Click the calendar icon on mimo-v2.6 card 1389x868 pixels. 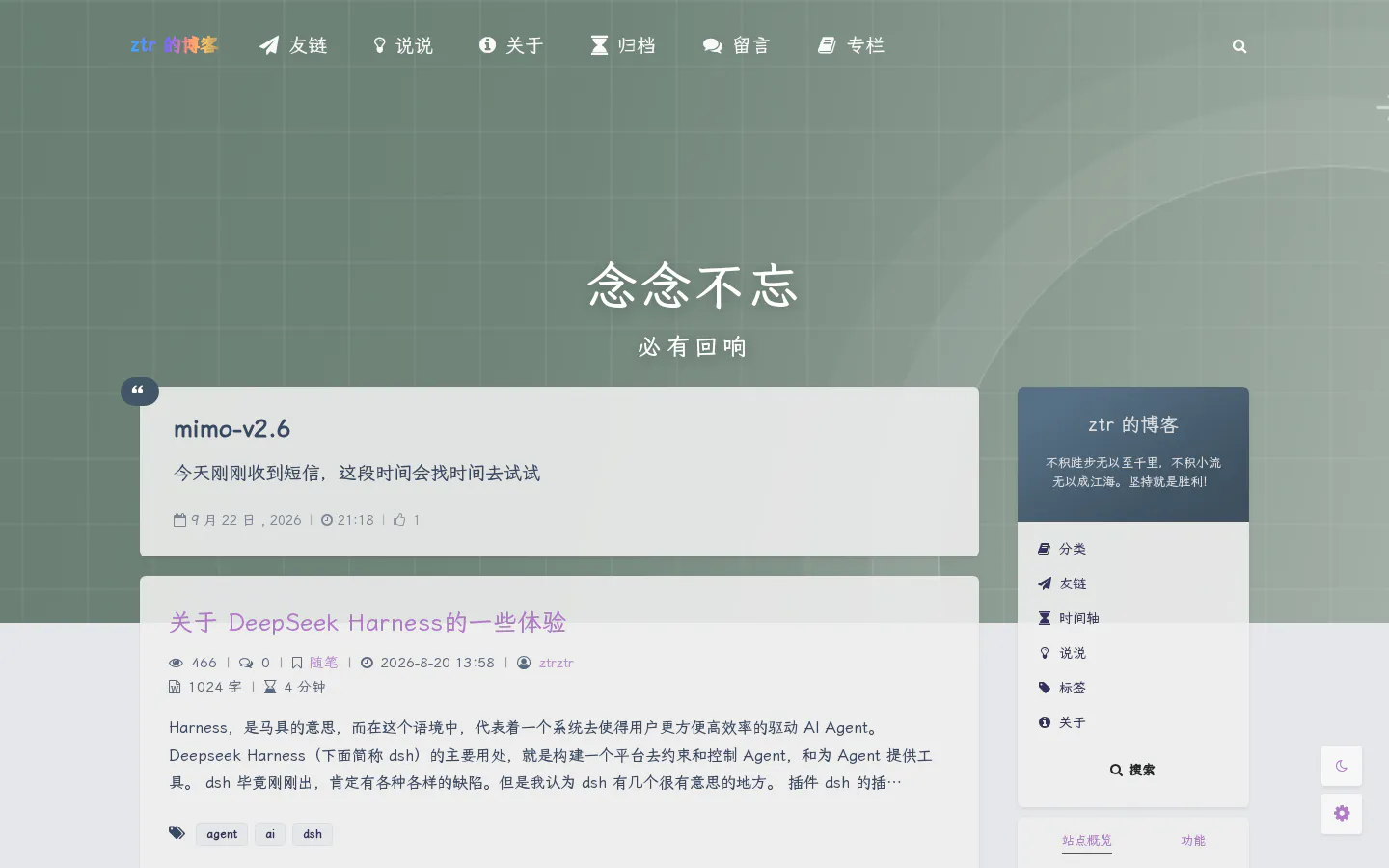179,520
